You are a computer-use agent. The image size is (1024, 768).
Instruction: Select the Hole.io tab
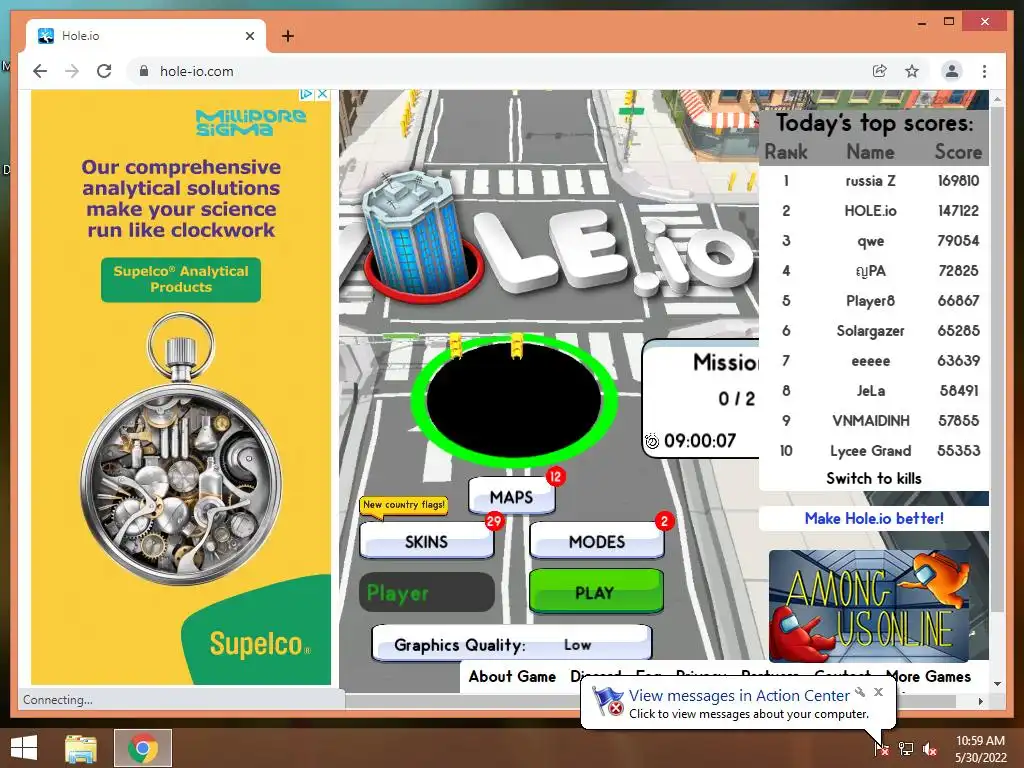(x=146, y=36)
